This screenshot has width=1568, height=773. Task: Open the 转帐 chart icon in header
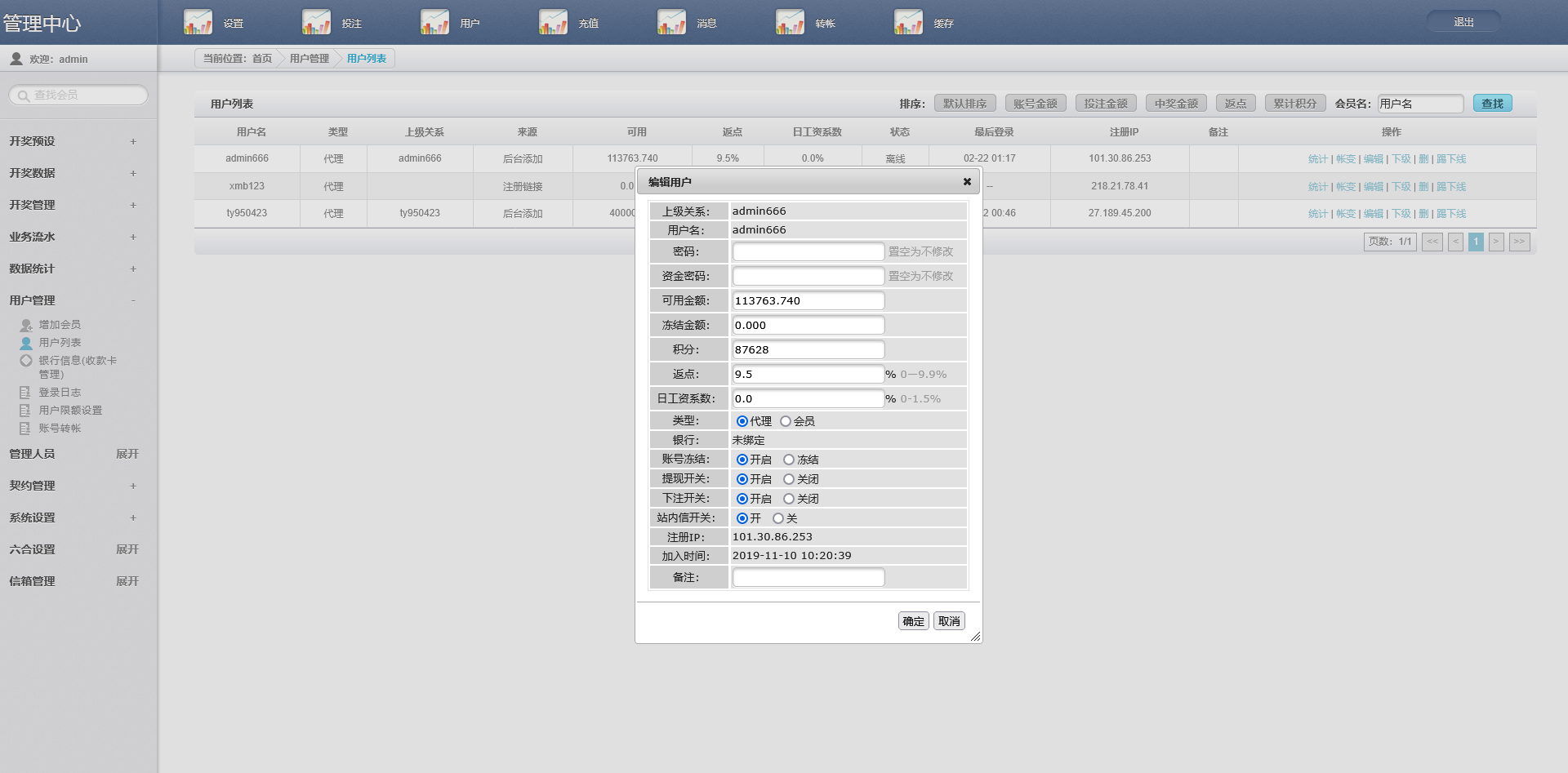tap(790, 22)
